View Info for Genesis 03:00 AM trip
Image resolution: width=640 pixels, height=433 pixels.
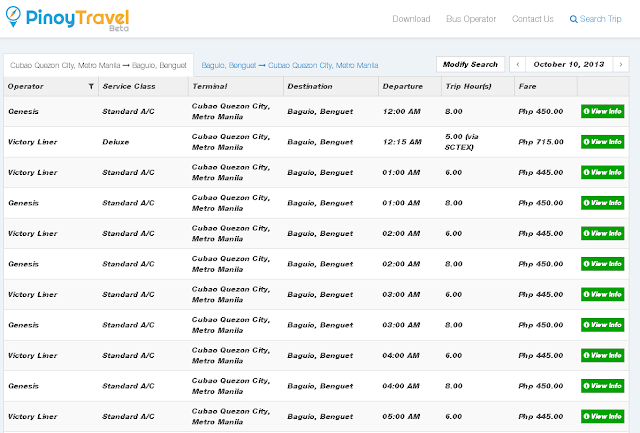[602, 325]
